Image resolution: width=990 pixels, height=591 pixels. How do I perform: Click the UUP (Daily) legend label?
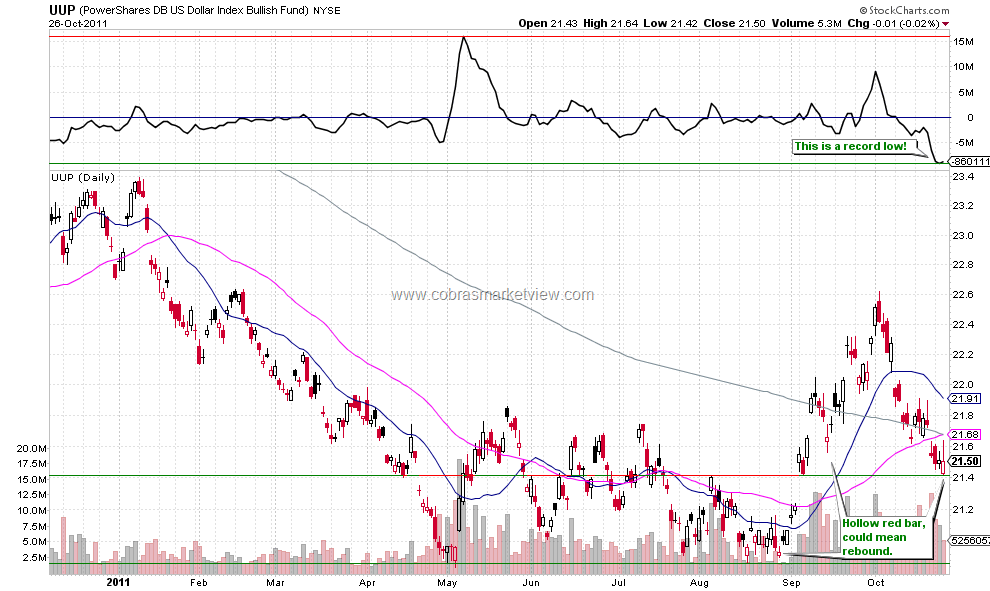coord(83,177)
